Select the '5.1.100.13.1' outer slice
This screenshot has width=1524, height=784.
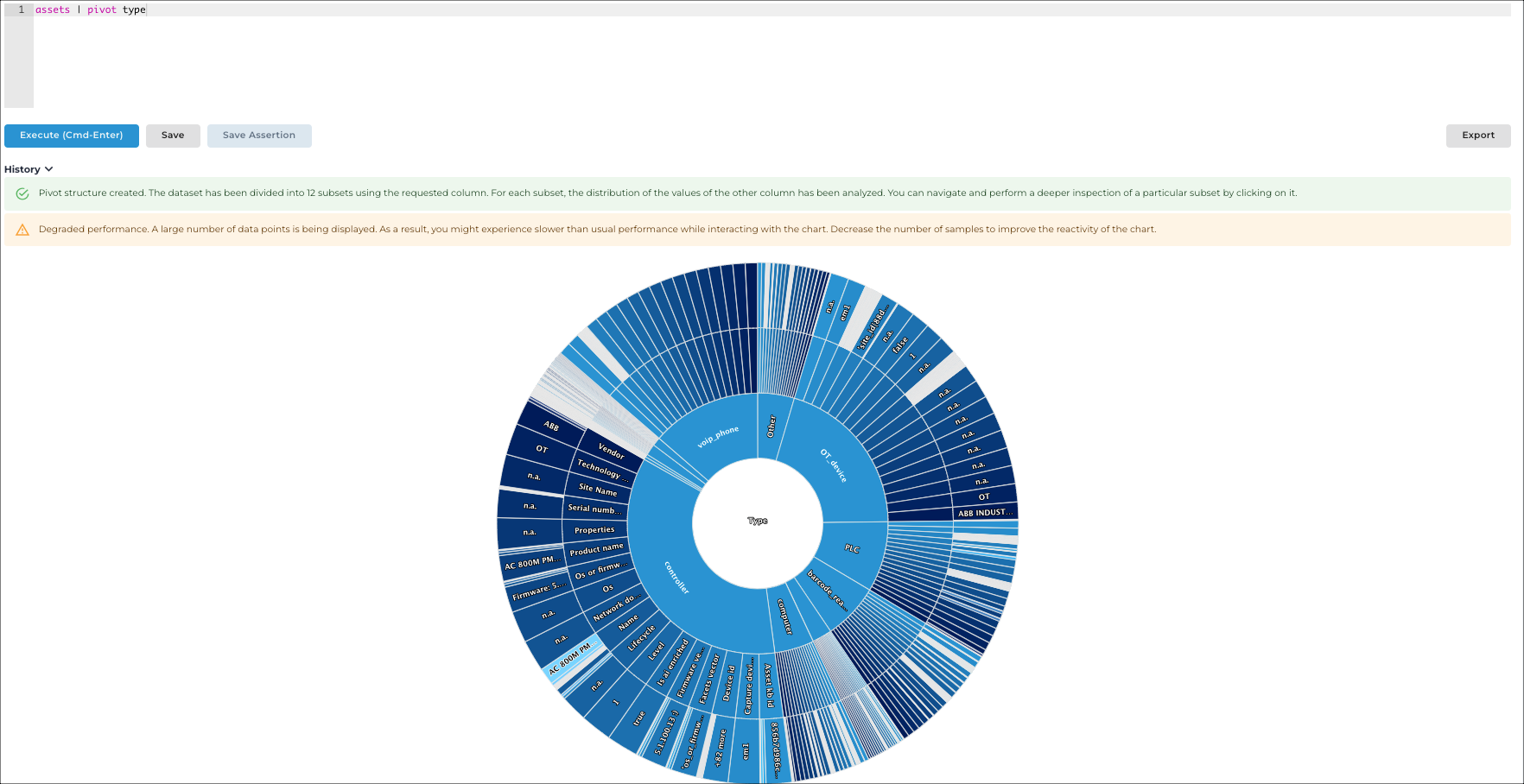click(665, 733)
